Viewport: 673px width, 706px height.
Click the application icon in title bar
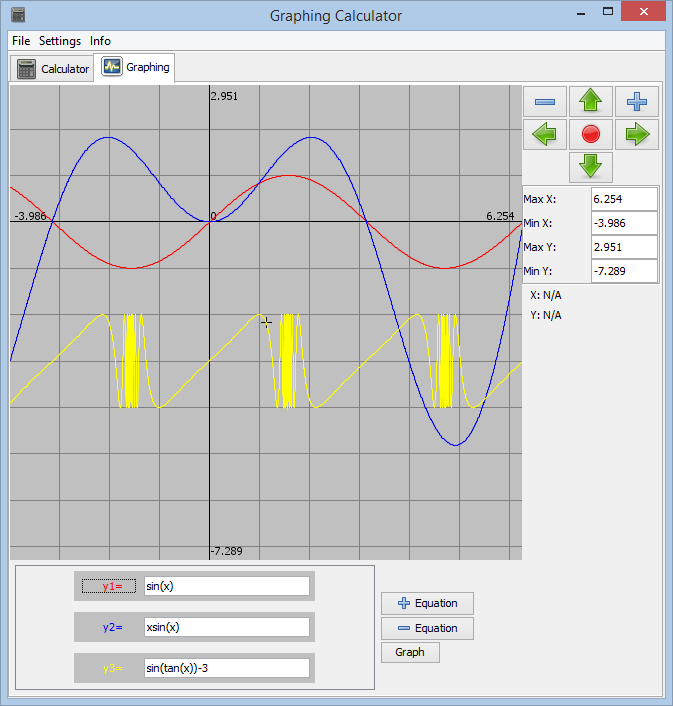[x=18, y=15]
